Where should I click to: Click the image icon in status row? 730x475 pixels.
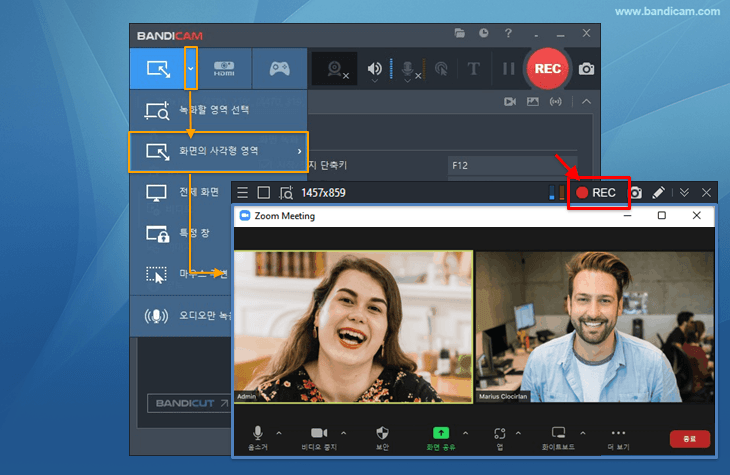533,102
